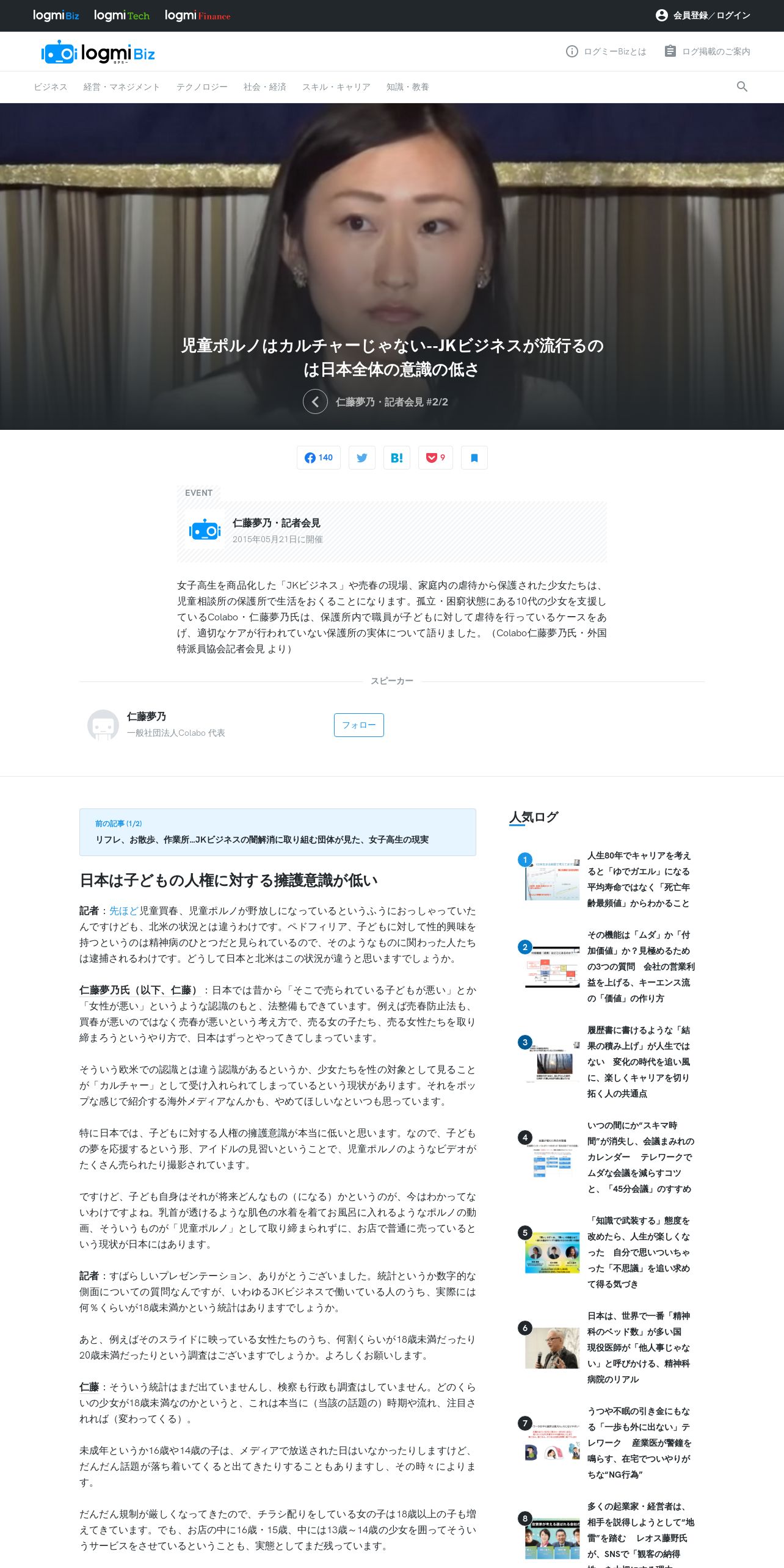Click speaker 仁藤夢乃 avatar
784x1568 pixels.
(103, 725)
